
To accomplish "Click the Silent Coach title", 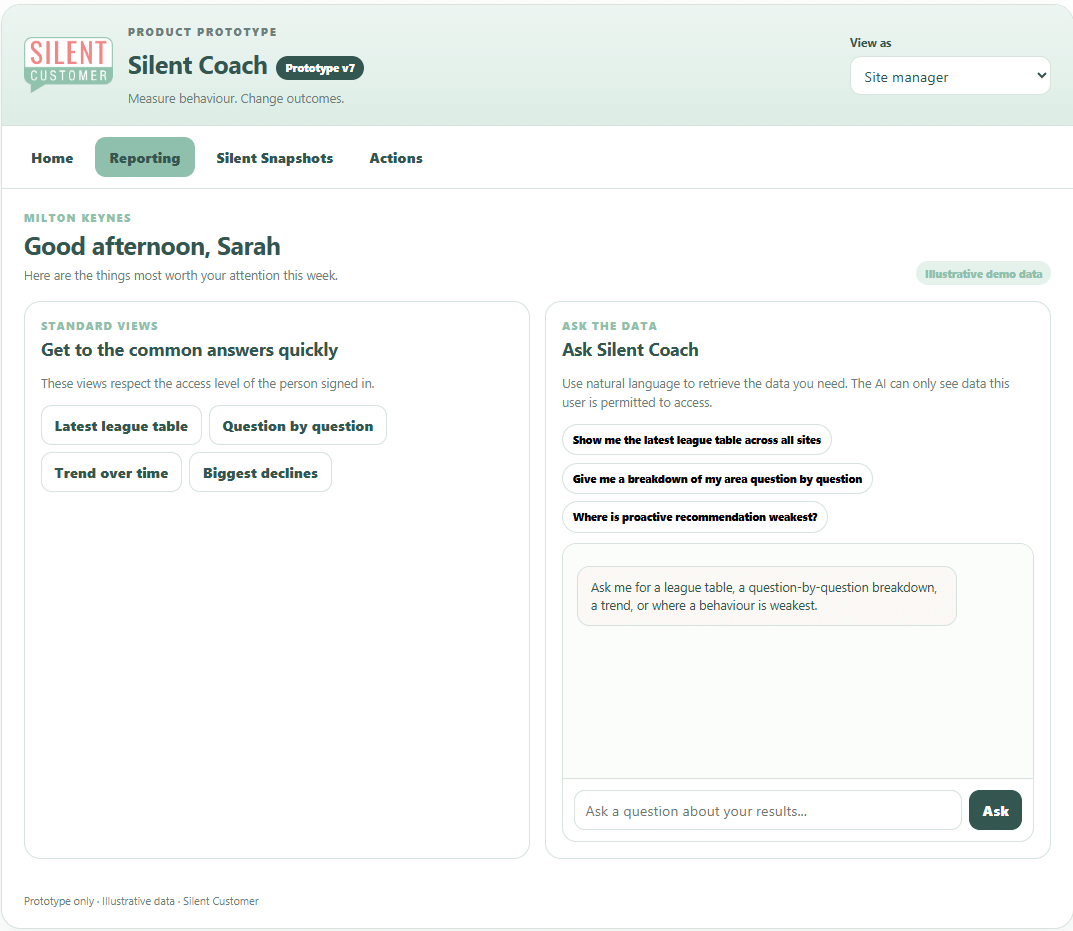I will [198, 66].
